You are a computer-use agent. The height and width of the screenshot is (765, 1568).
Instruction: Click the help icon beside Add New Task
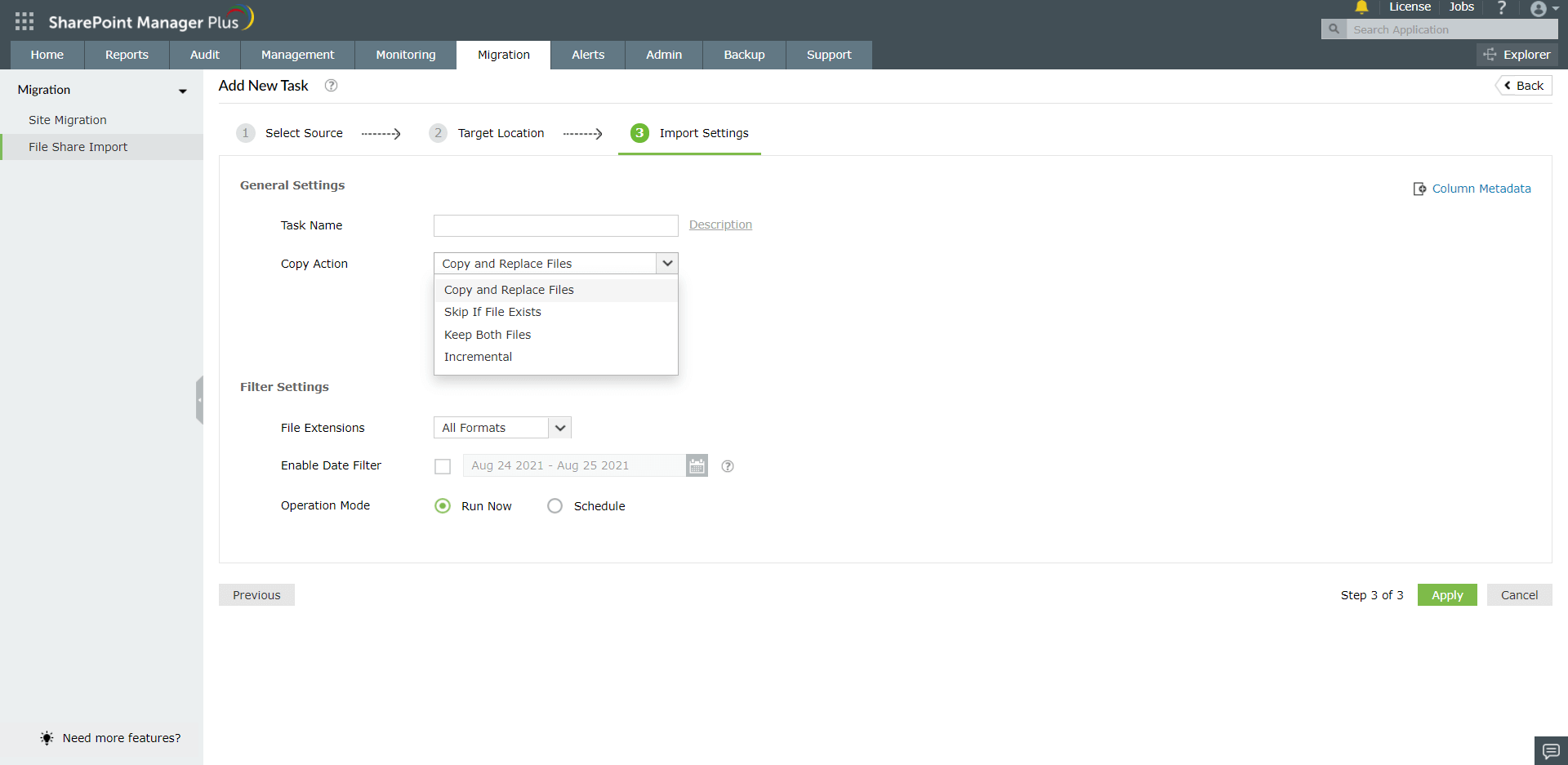pos(331,85)
